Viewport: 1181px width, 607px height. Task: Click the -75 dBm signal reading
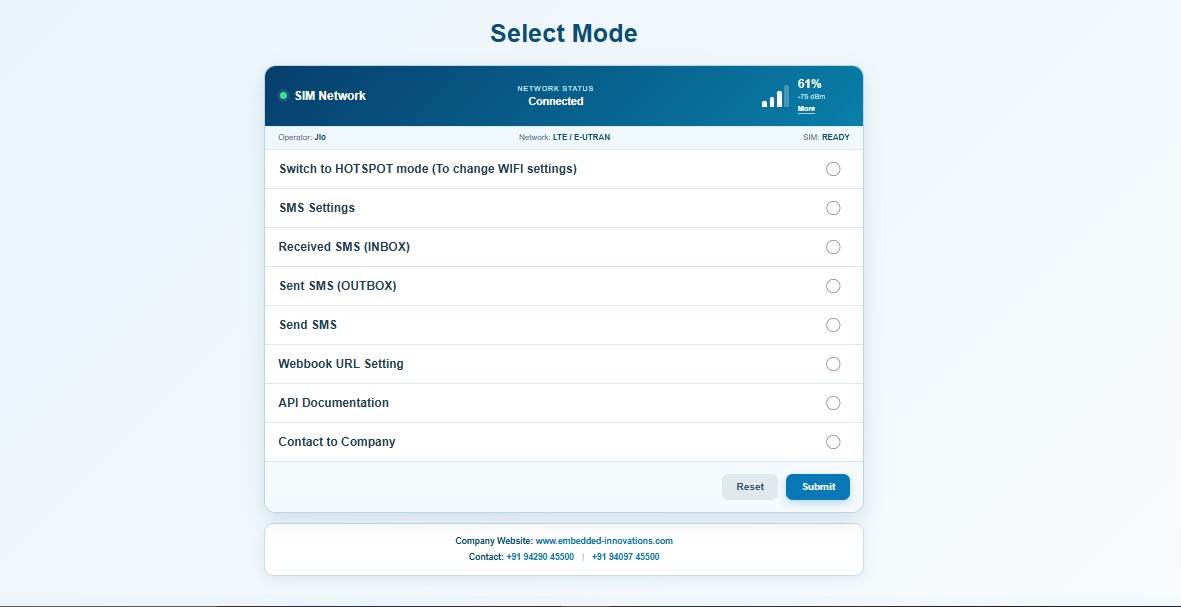coord(811,97)
